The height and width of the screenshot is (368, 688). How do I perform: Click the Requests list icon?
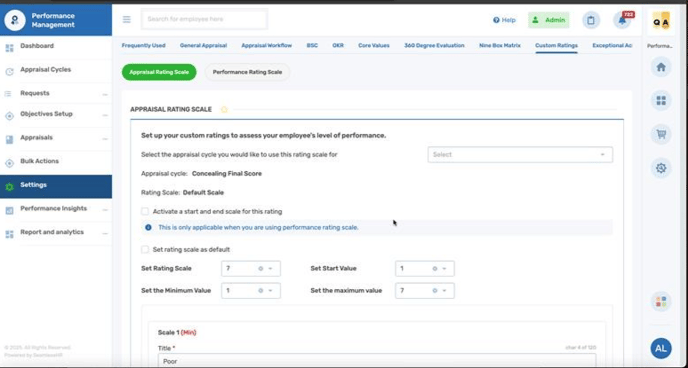coord(8,93)
